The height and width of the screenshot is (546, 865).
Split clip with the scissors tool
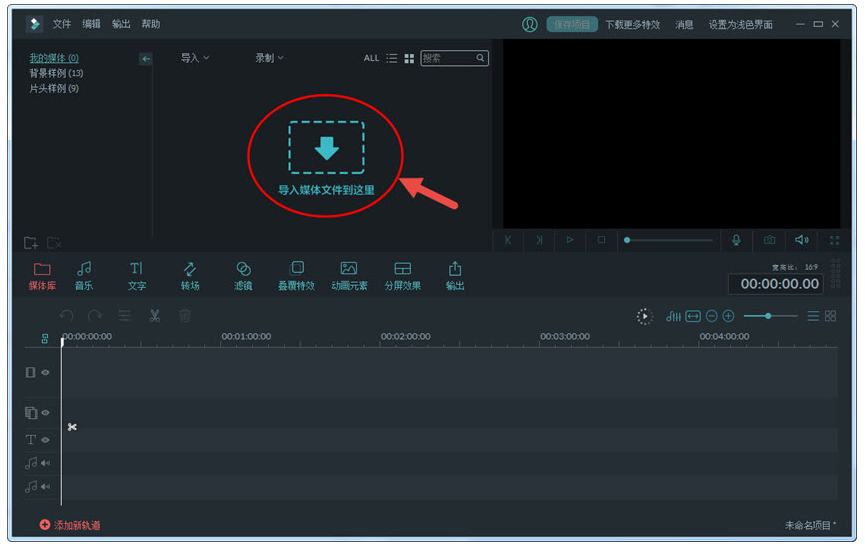pos(154,316)
